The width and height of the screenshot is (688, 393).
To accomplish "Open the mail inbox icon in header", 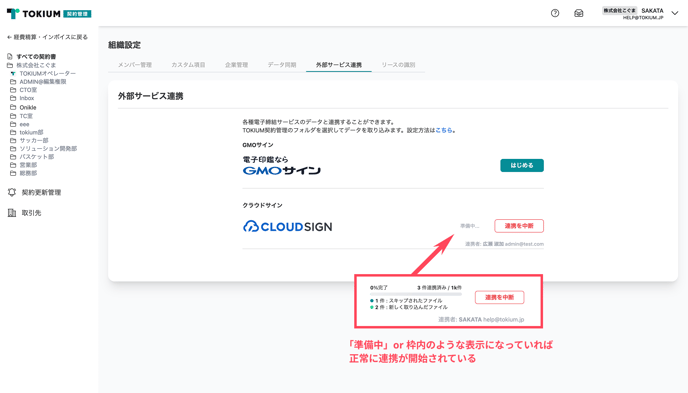I will pos(579,13).
